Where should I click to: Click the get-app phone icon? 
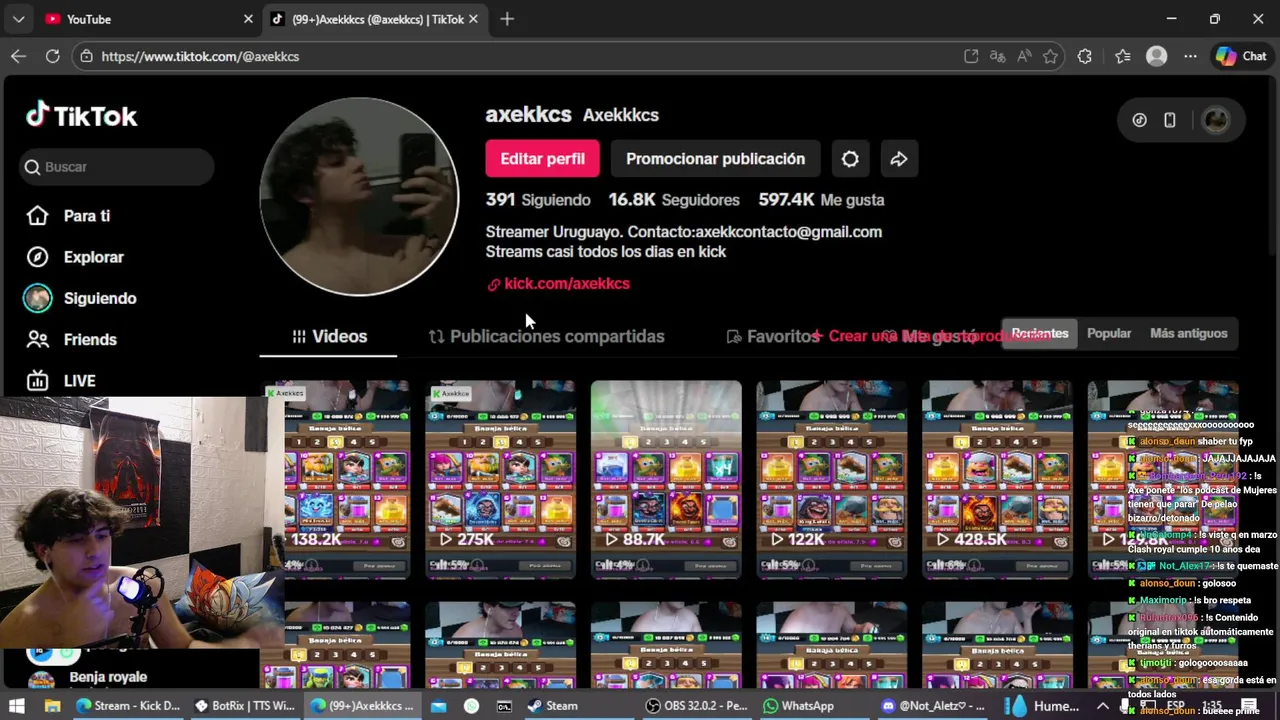[x=1170, y=120]
